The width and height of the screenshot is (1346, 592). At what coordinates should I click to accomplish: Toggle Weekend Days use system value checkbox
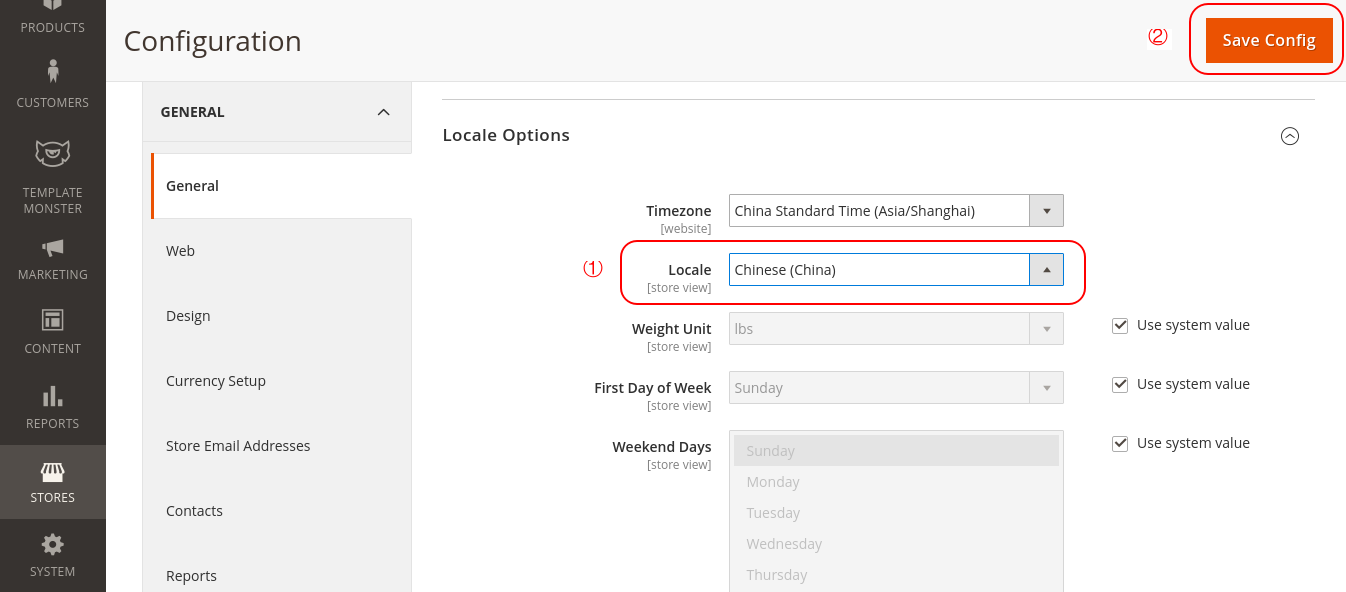pyautogui.click(x=1120, y=443)
